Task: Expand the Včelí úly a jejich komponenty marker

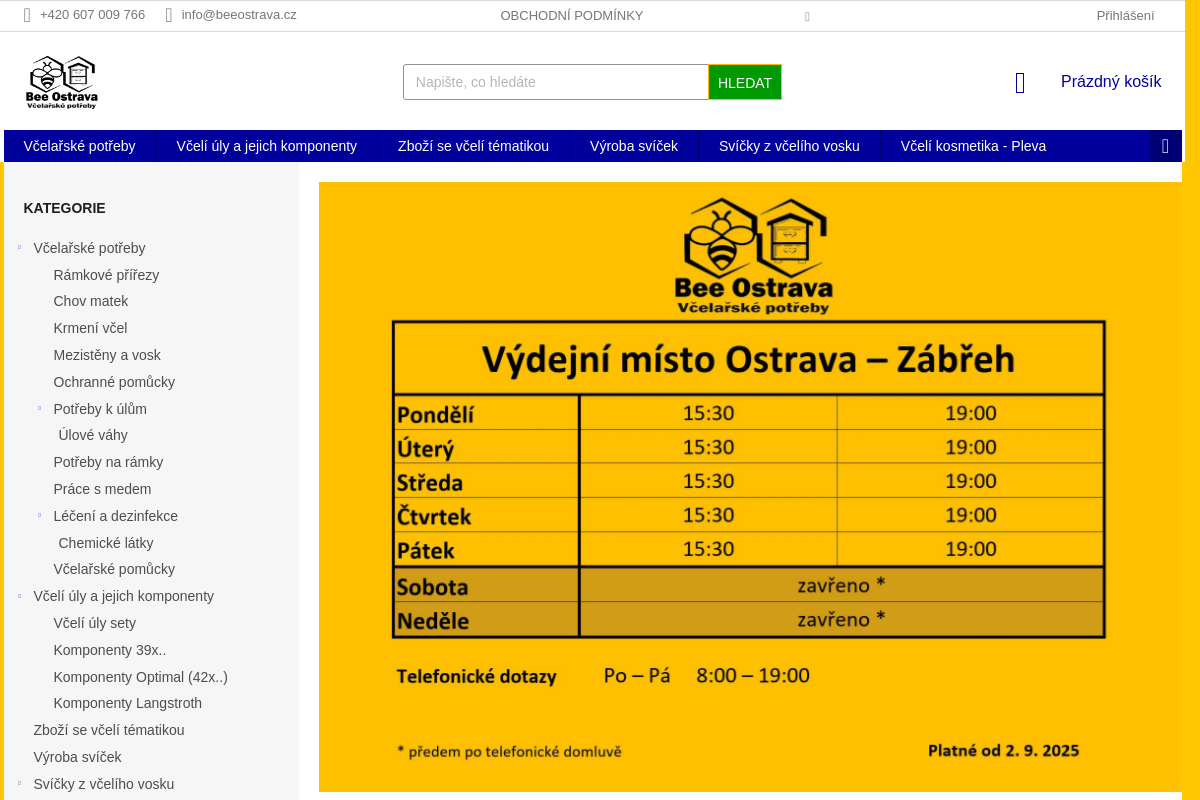Action: point(19,594)
